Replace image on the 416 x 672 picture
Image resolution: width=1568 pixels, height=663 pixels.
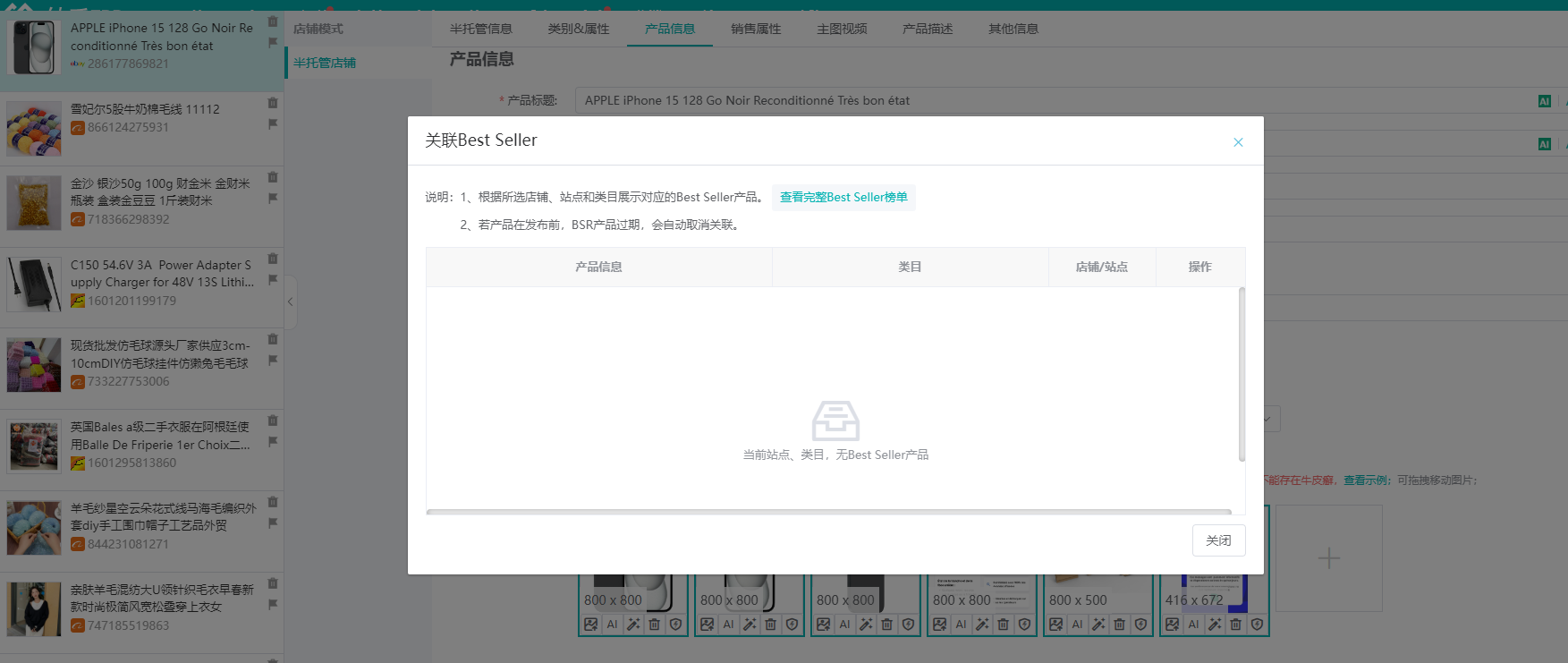(1172, 625)
